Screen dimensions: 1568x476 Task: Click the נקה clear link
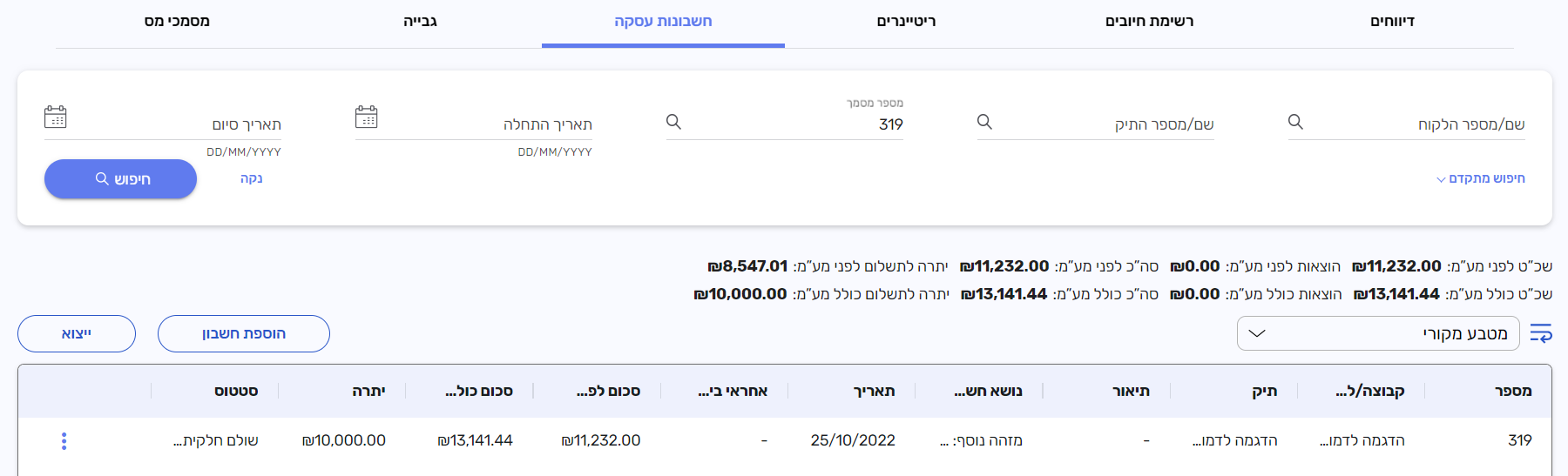pos(251,178)
